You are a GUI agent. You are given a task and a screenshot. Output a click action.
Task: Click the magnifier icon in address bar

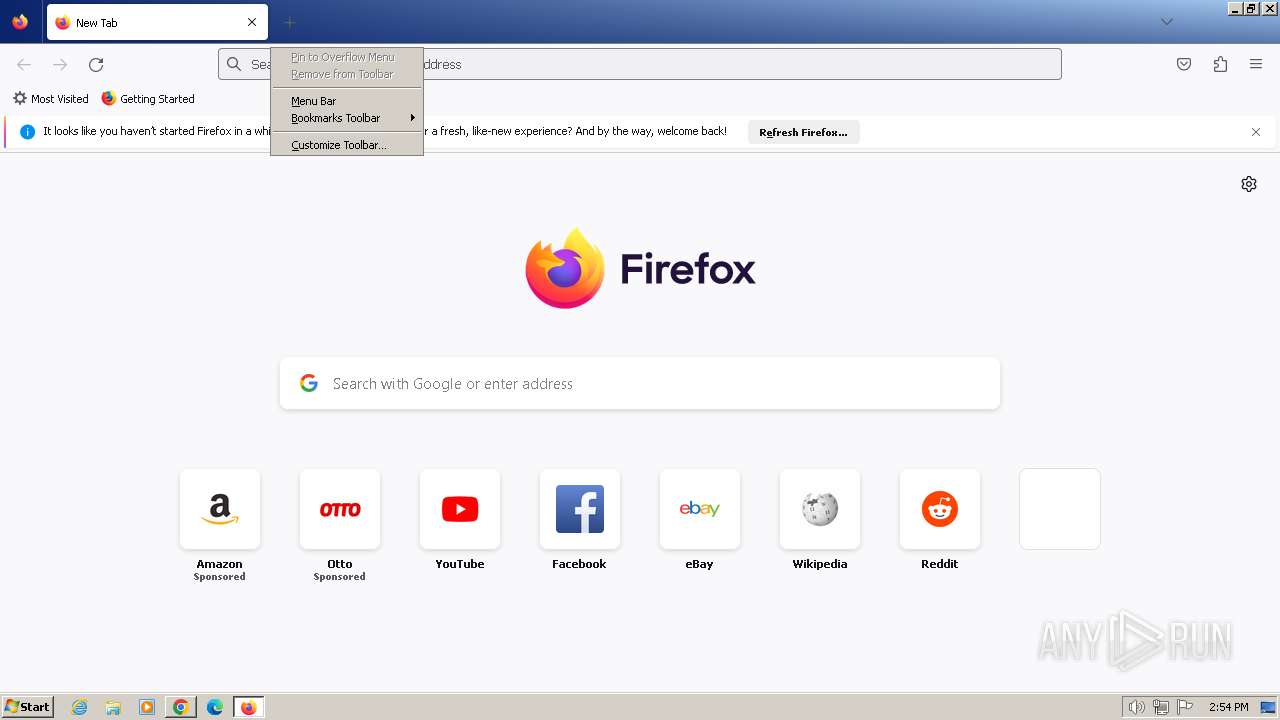(x=234, y=64)
